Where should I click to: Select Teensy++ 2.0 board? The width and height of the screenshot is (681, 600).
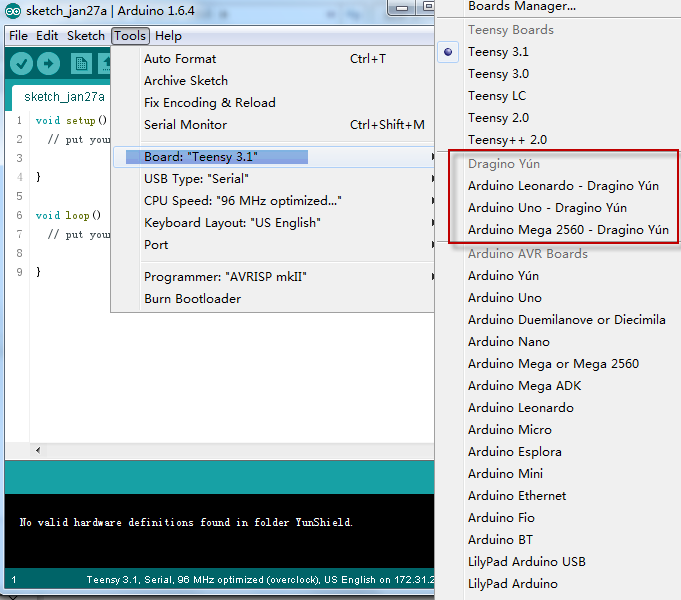pyautogui.click(x=507, y=140)
